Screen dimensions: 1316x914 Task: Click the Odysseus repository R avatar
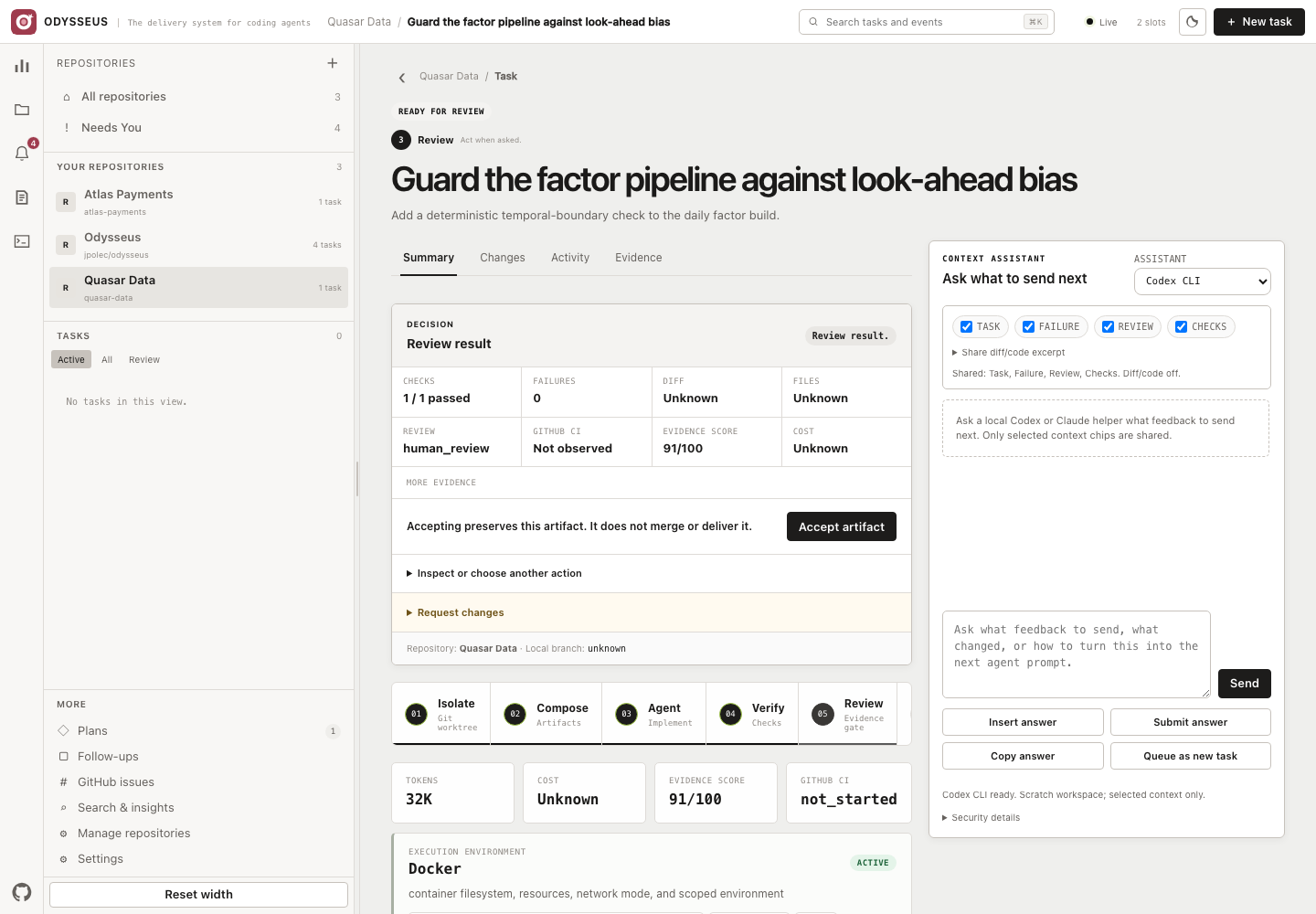[x=66, y=245]
